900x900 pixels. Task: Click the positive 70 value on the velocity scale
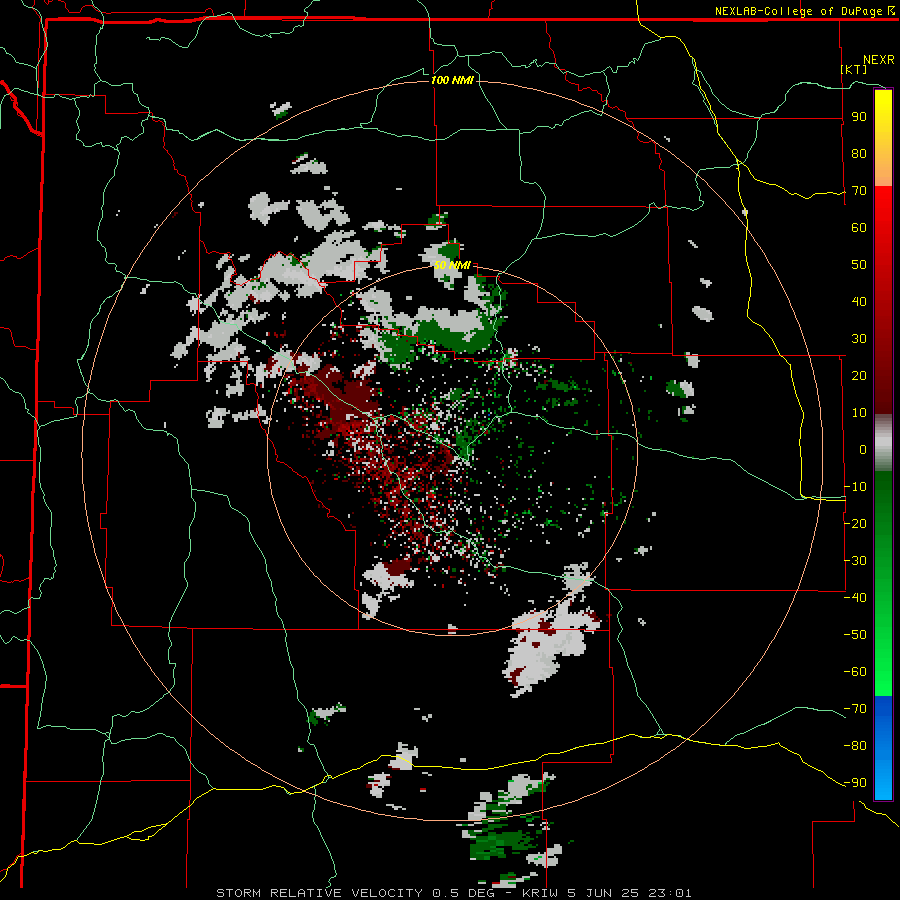point(859,191)
